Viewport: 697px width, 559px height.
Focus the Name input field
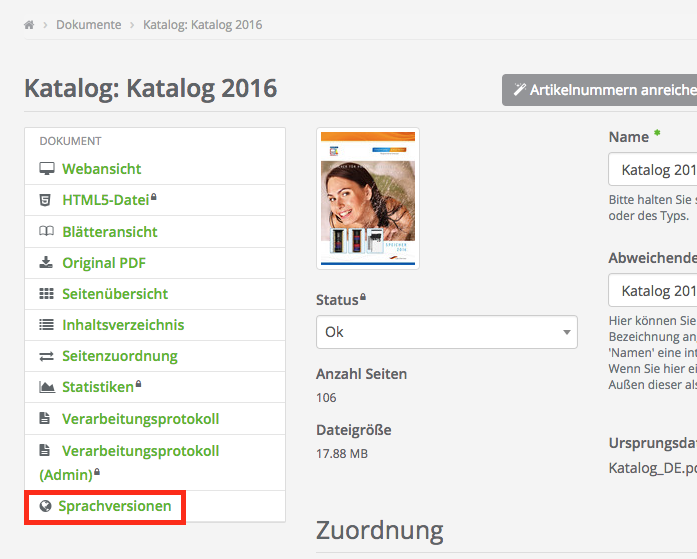652,169
